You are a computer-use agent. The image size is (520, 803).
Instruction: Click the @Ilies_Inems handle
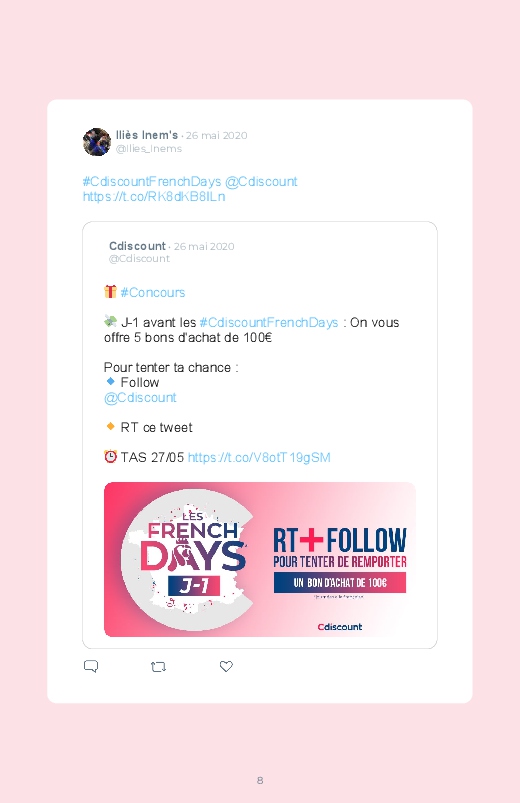149,149
